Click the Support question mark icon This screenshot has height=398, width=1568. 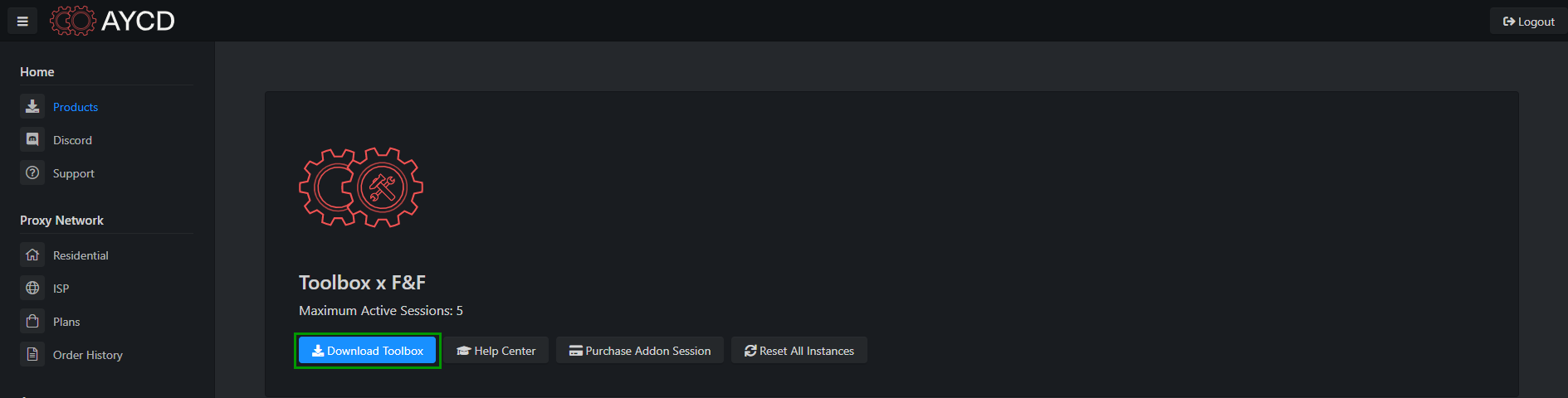coord(32,172)
